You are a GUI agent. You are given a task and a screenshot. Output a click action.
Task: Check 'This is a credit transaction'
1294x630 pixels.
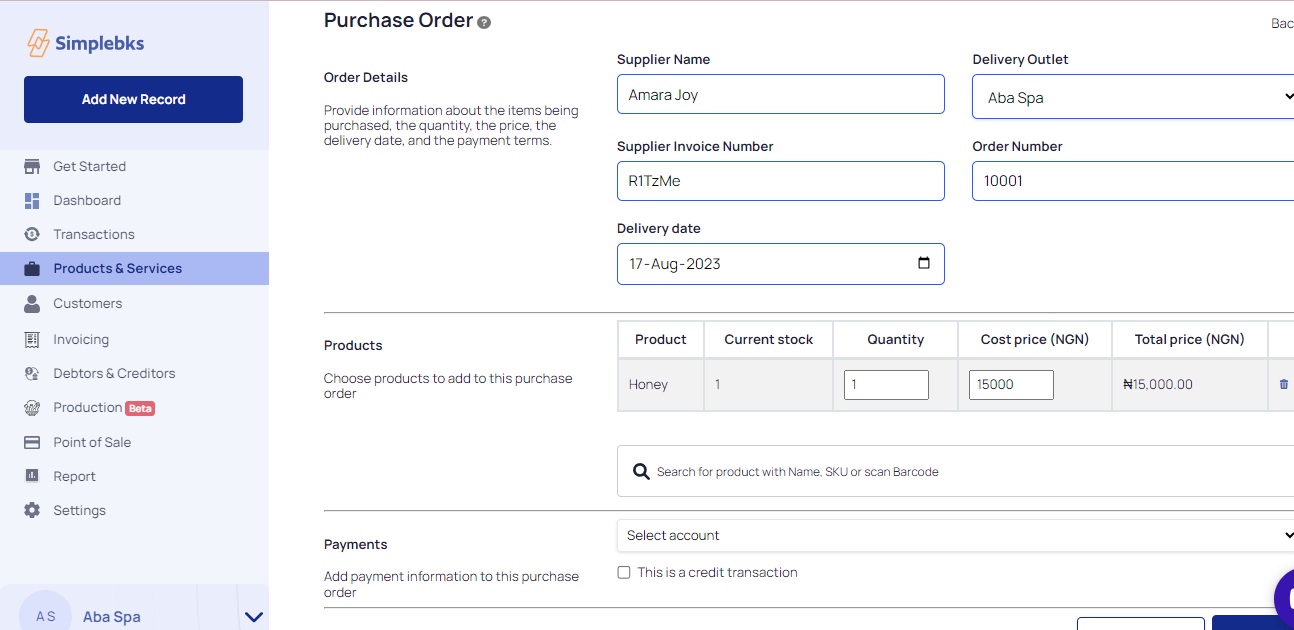coord(624,573)
